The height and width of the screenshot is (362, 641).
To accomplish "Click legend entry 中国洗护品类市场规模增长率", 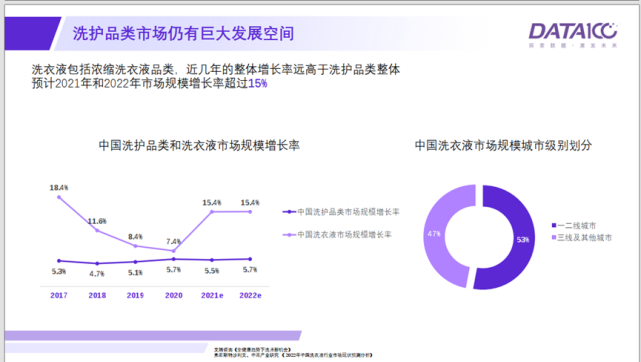I will pyautogui.click(x=341, y=212).
